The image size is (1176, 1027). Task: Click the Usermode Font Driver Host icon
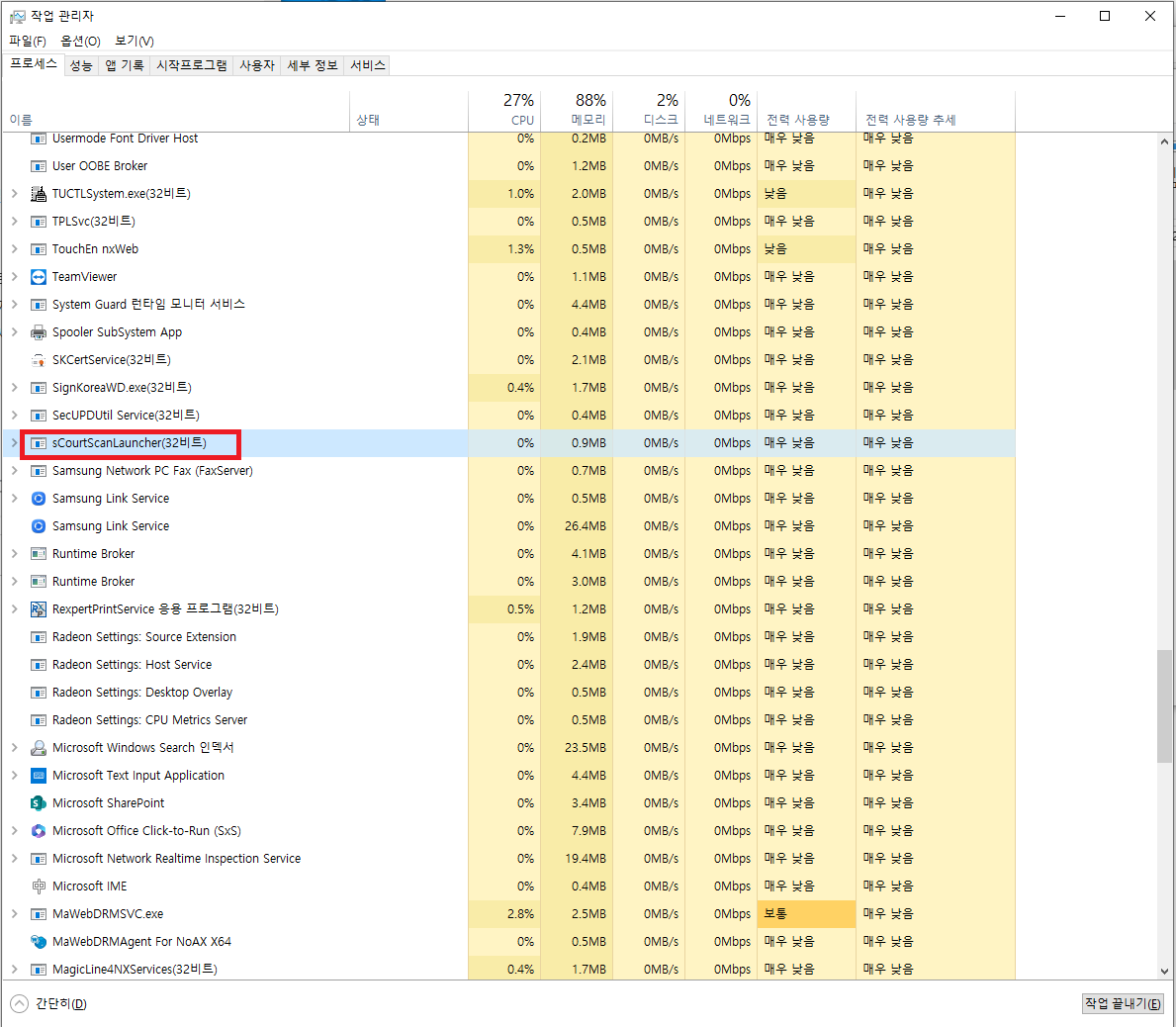(39, 139)
